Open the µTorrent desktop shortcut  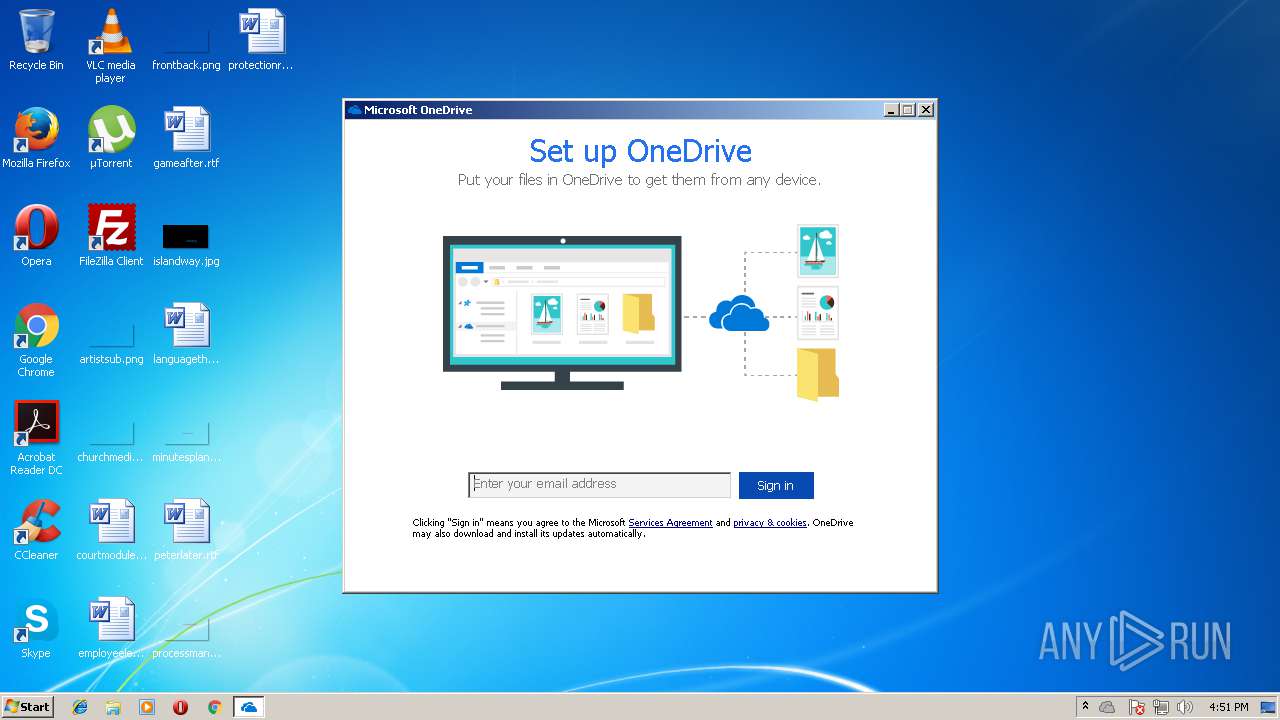point(111,138)
